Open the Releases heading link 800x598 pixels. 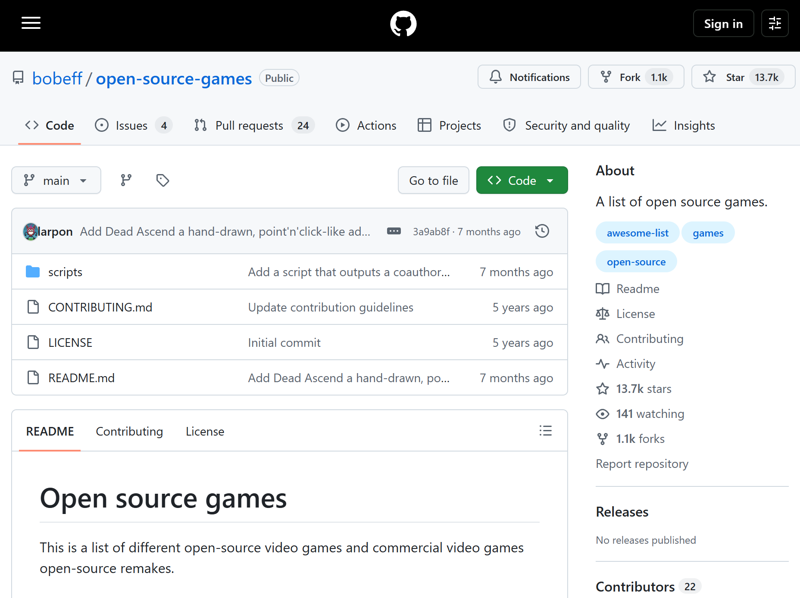(622, 512)
